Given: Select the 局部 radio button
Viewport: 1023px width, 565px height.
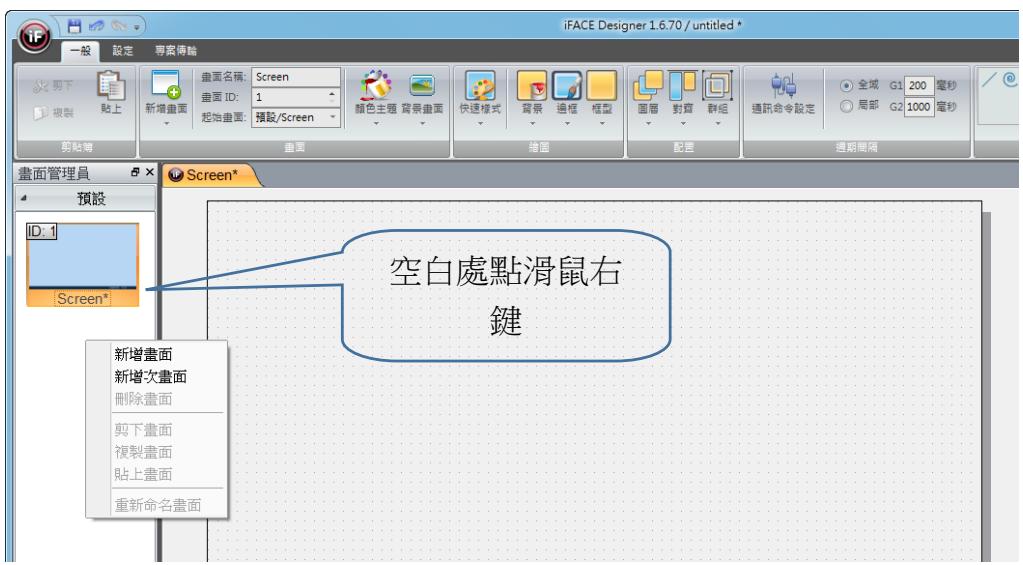Looking at the screenshot, I should (846, 106).
